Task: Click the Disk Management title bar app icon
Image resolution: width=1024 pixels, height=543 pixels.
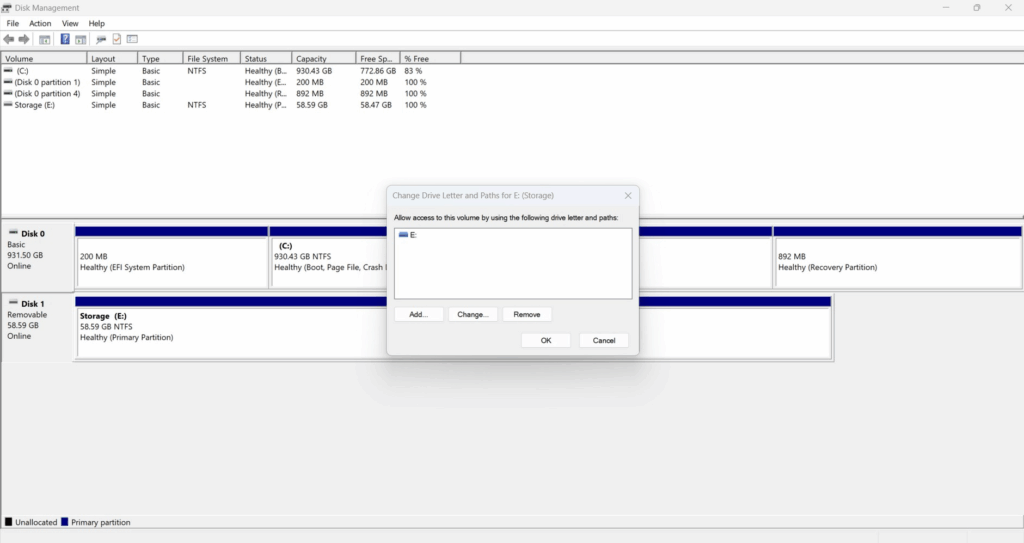Action: point(7,8)
